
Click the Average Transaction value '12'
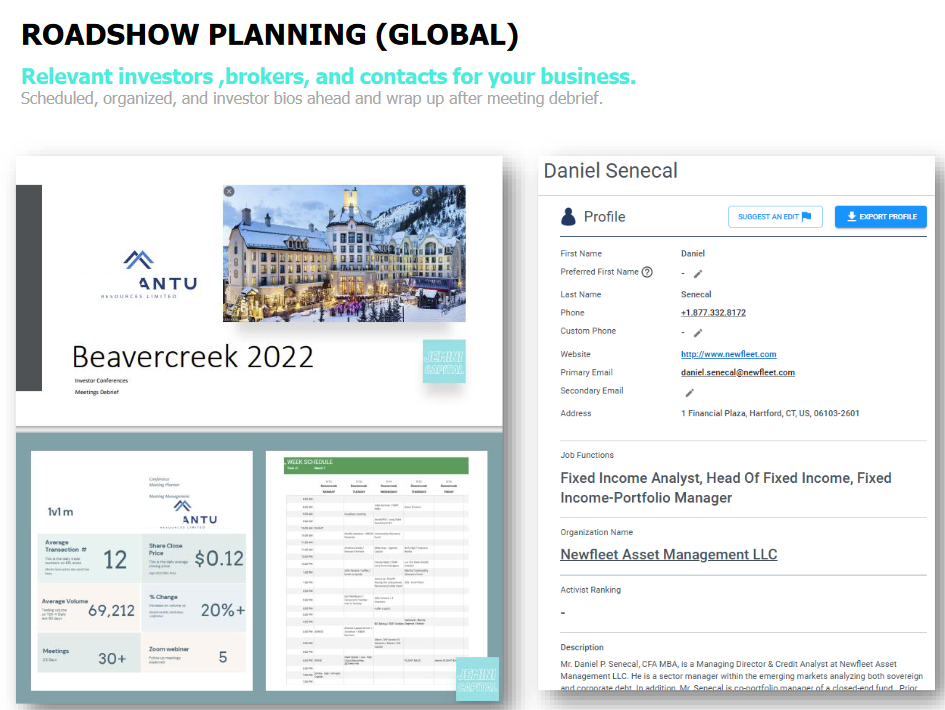click(115, 560)
